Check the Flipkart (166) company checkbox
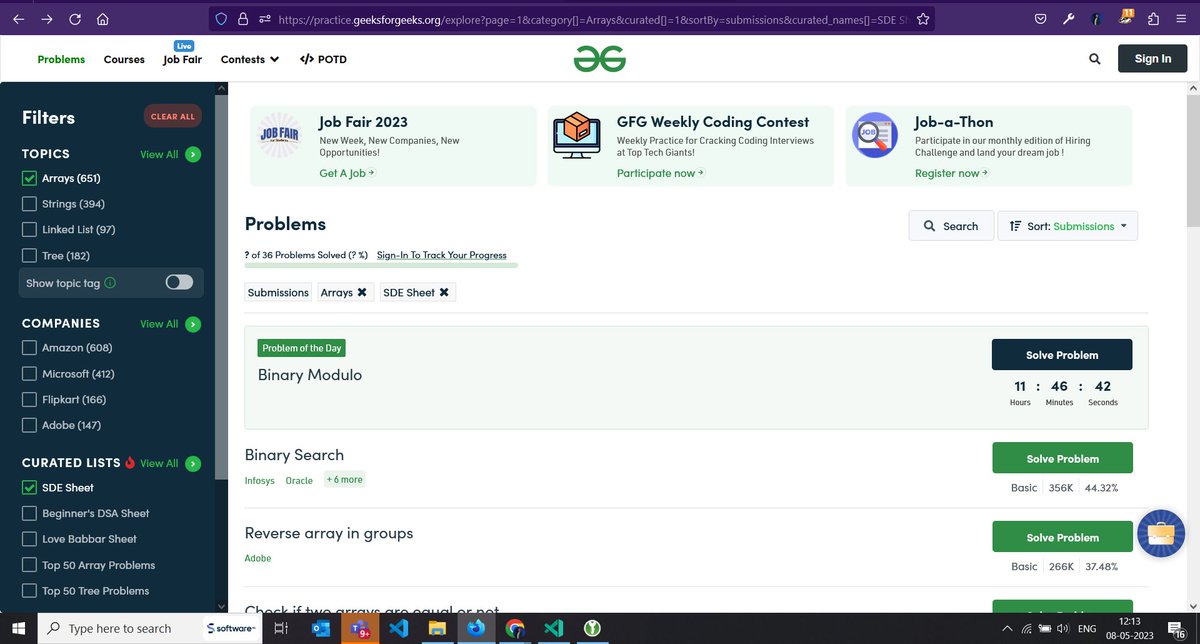 [x=29, y=400]
